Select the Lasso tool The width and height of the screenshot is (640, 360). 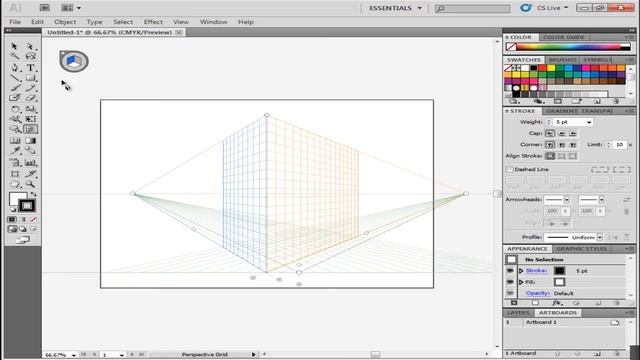(30, 56)
